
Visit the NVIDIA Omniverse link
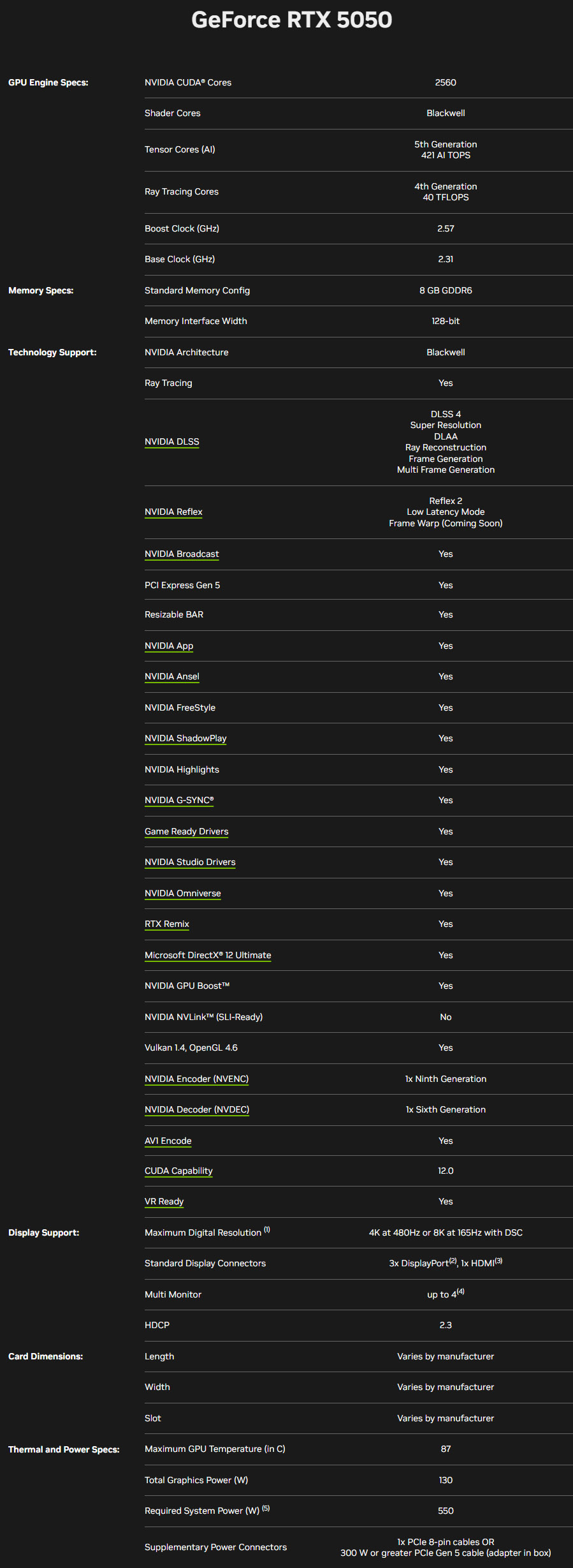click(182, 893)
